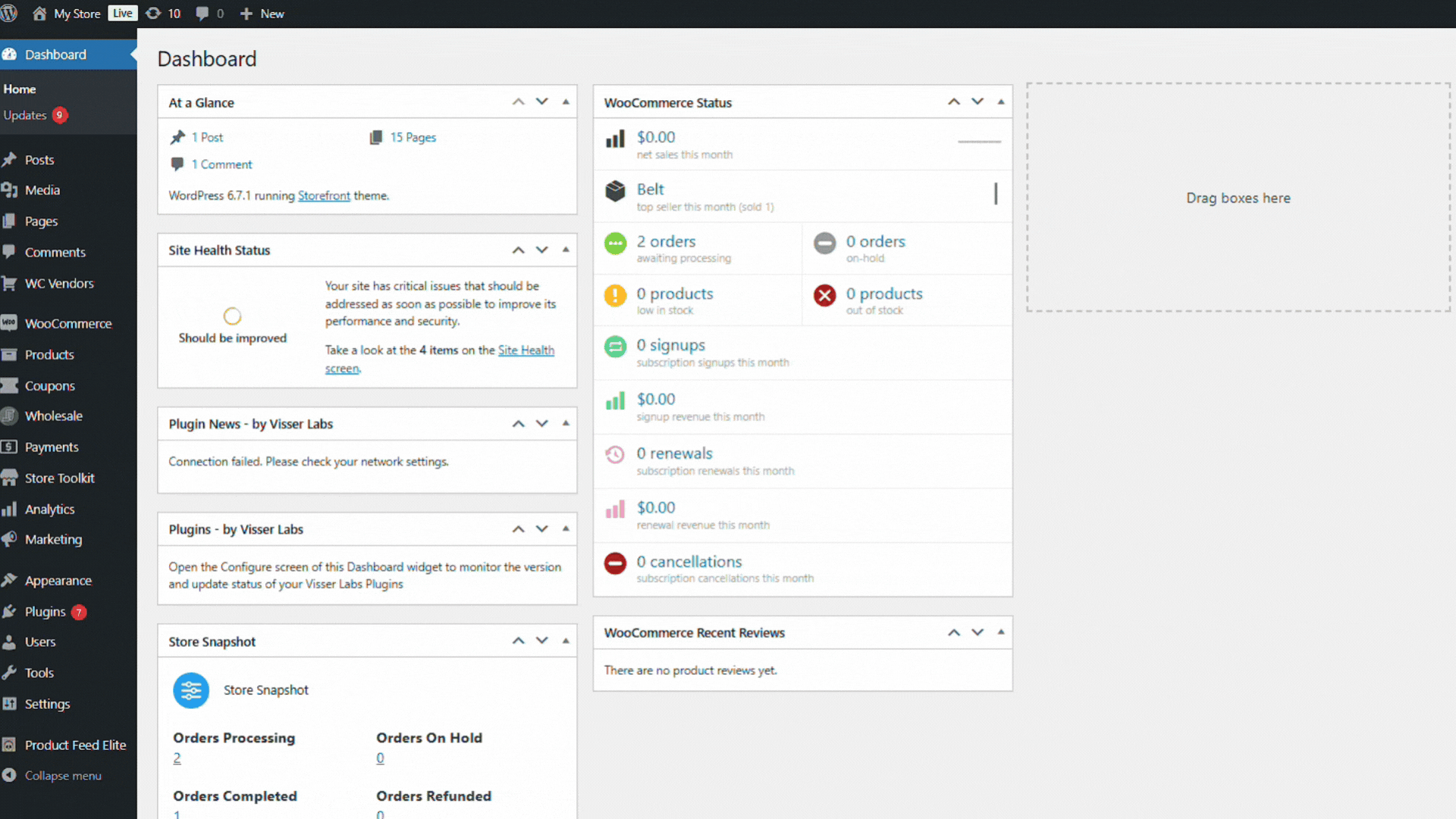Click the net sales bar chart icon

615,140
